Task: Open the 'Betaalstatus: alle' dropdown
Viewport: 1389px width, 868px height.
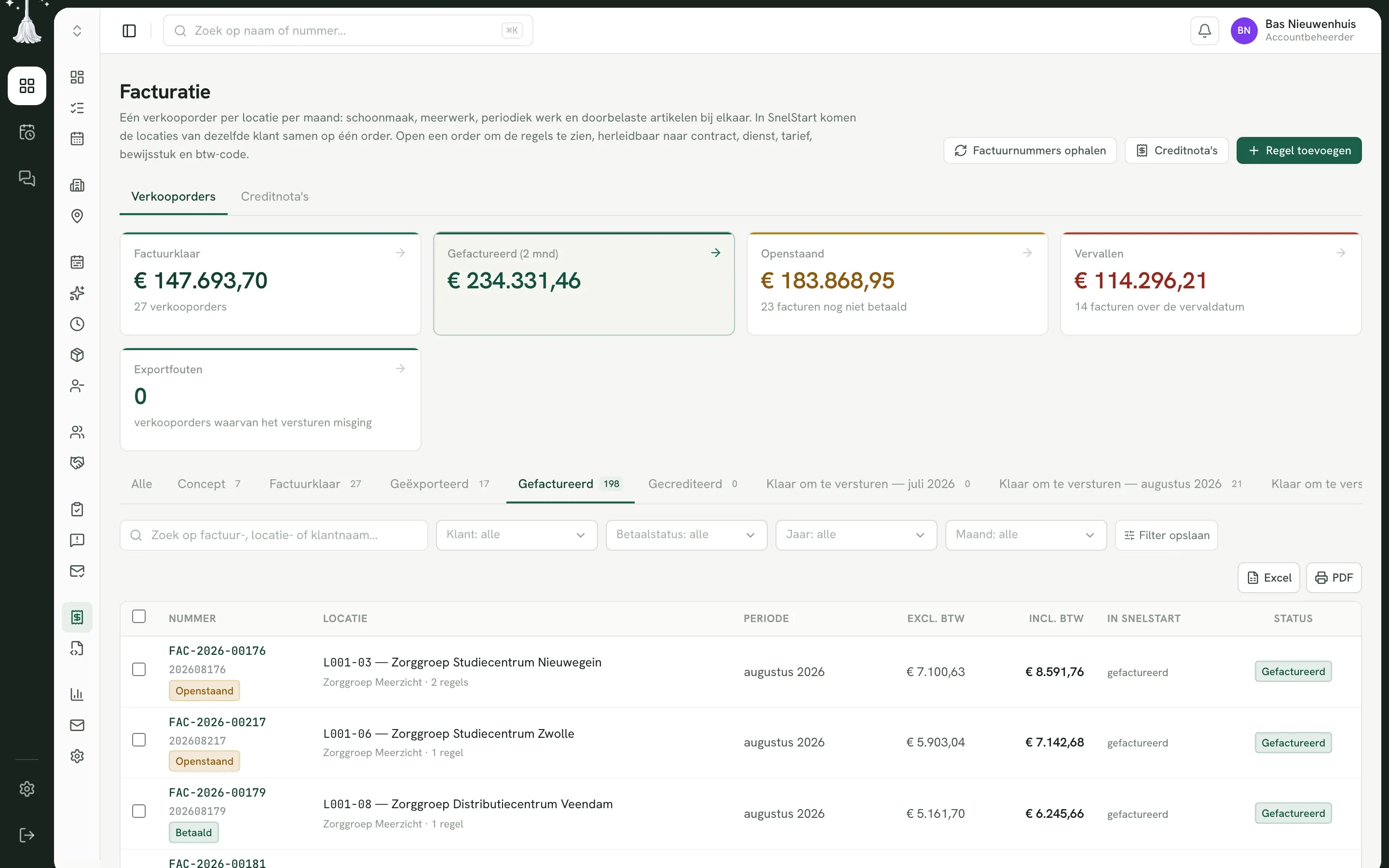Action: tap(686, 535)
